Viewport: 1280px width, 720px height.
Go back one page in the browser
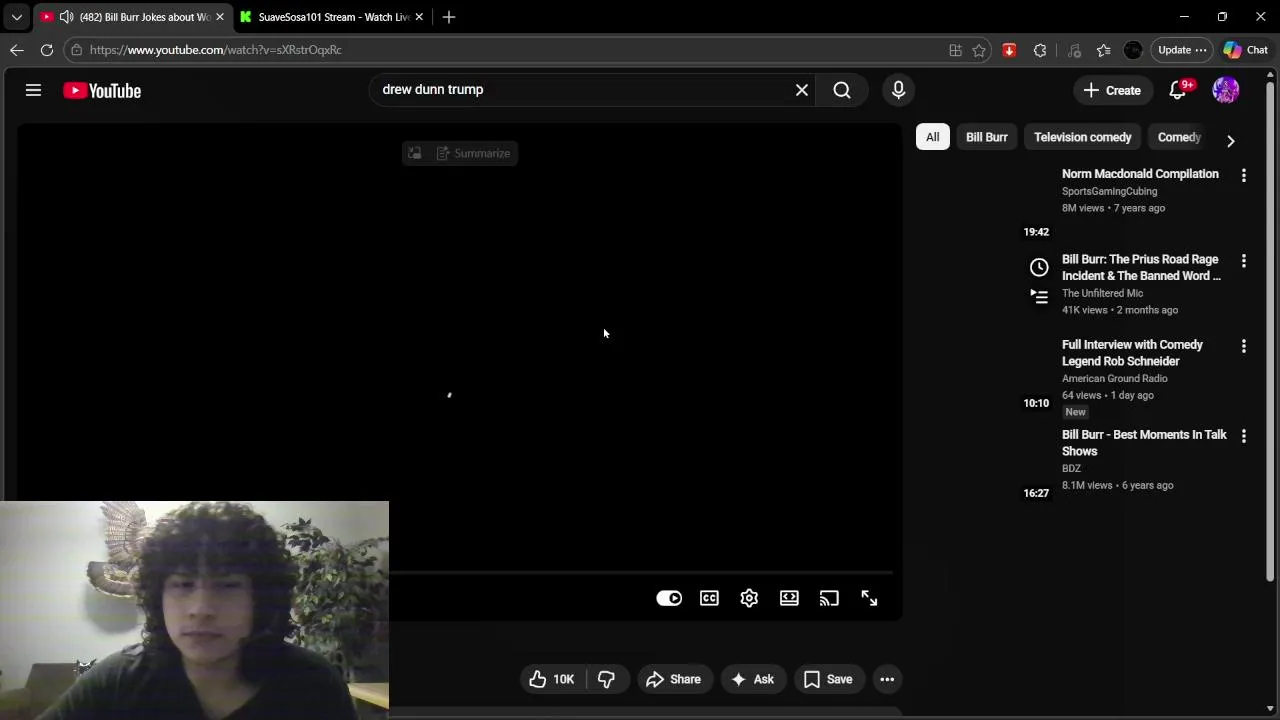tap(17, 50)
